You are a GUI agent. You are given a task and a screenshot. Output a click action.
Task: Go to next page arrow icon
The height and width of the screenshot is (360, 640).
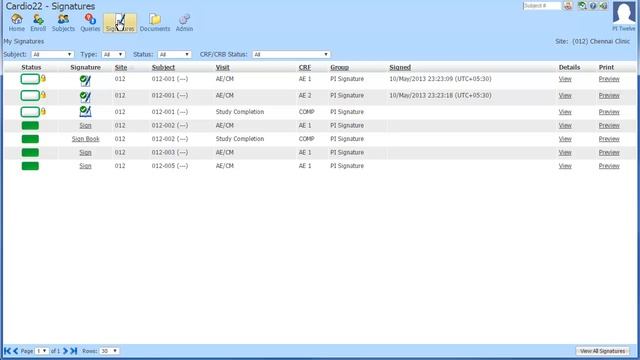pyautogui.click(x=65, y=351)
